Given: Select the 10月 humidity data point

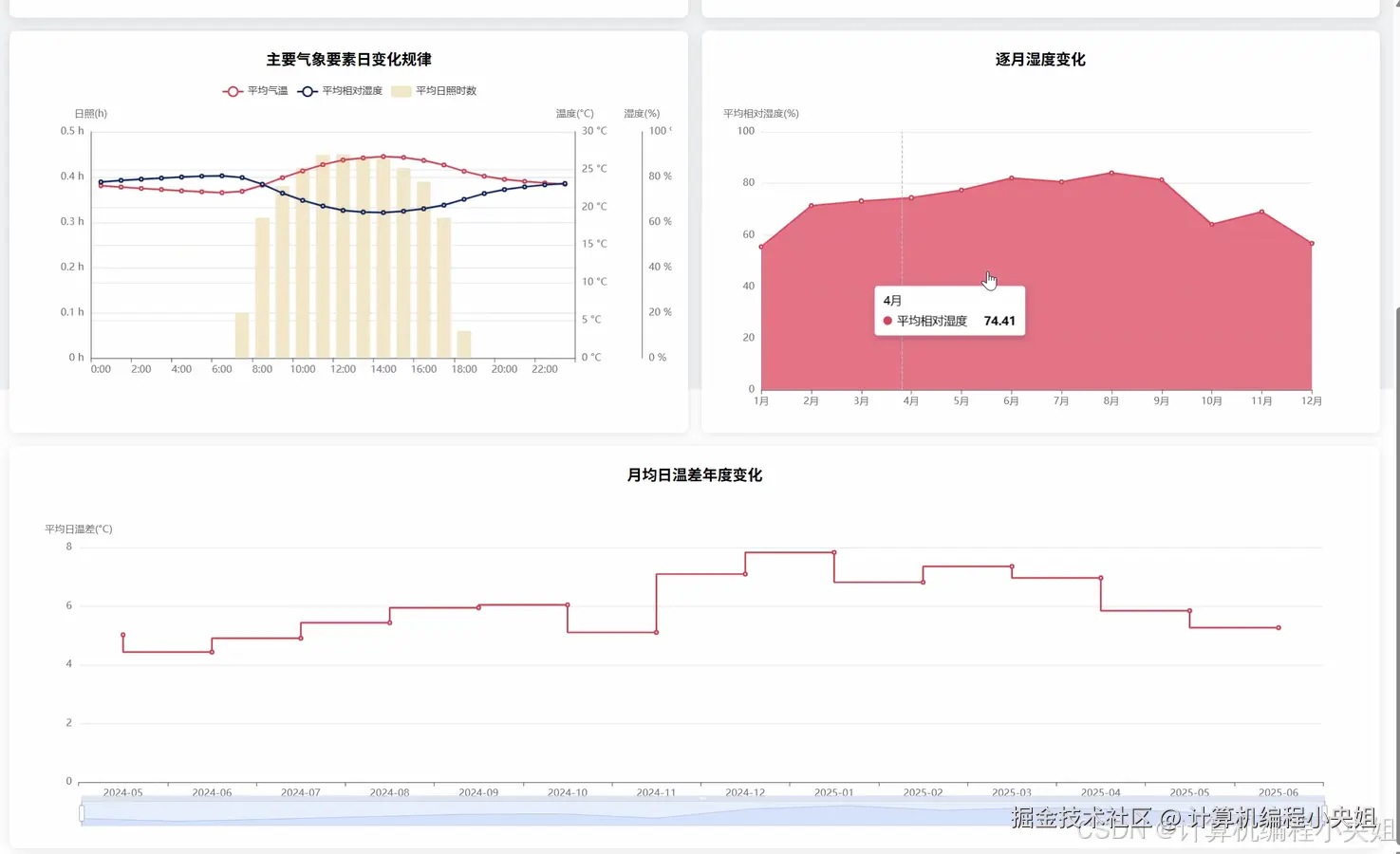Looking at the screenshot, I should click(x=1212, y=224).
